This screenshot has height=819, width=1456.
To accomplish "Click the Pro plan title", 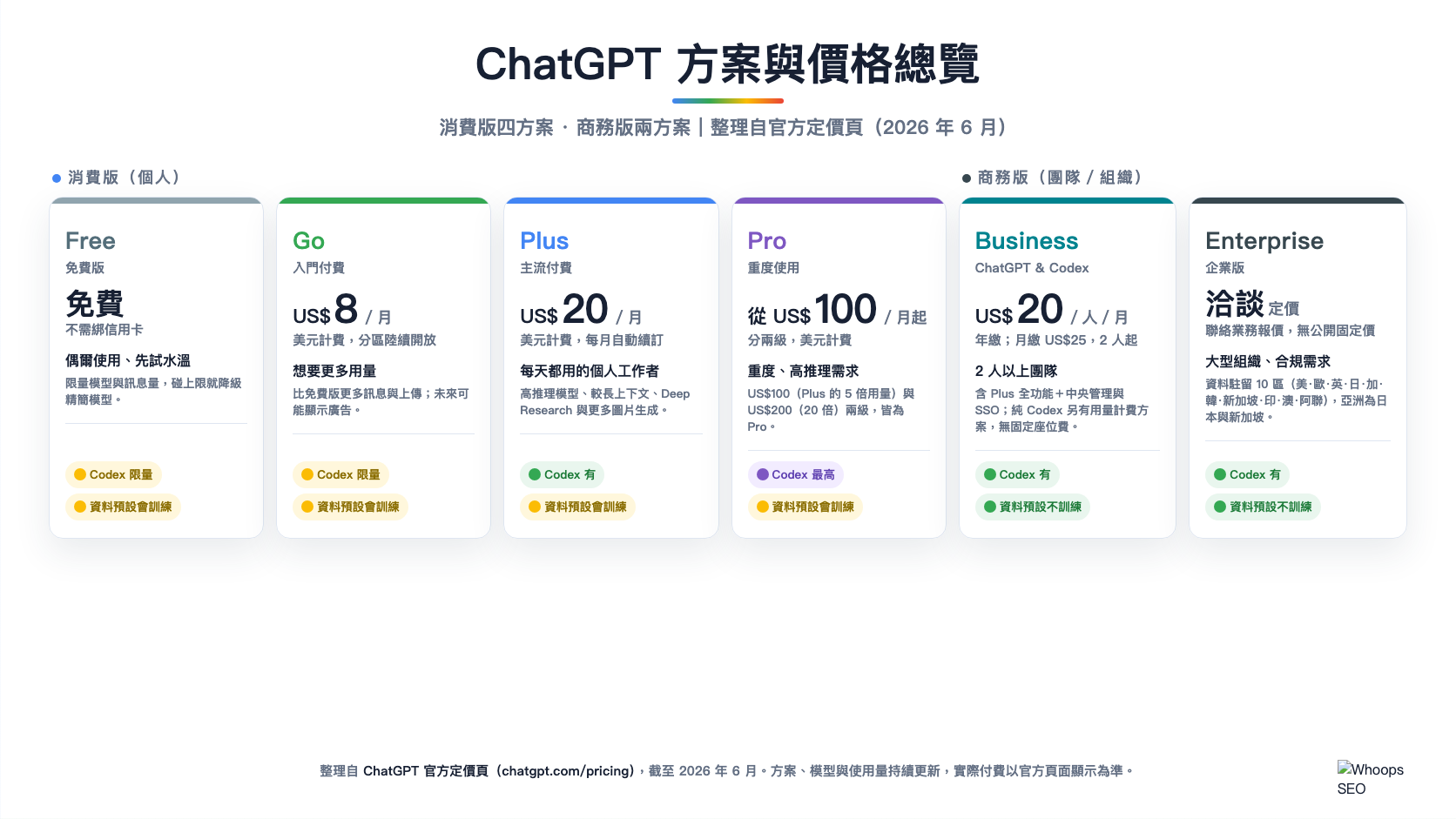I will point(766,241).
